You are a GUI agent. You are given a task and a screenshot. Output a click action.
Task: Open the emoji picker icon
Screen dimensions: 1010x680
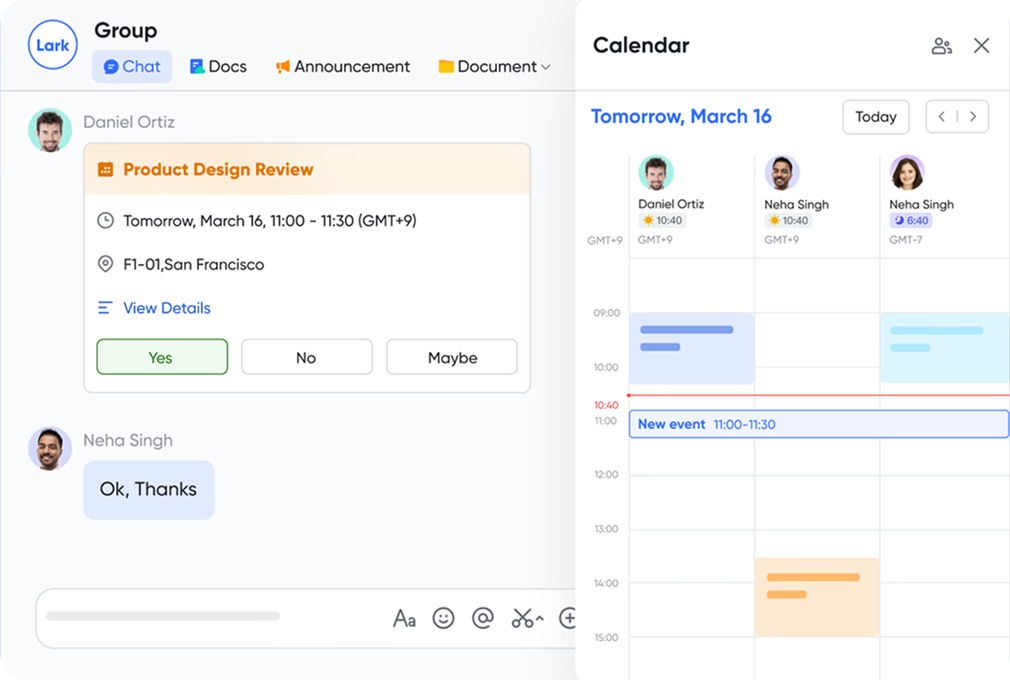pos(443,618)
